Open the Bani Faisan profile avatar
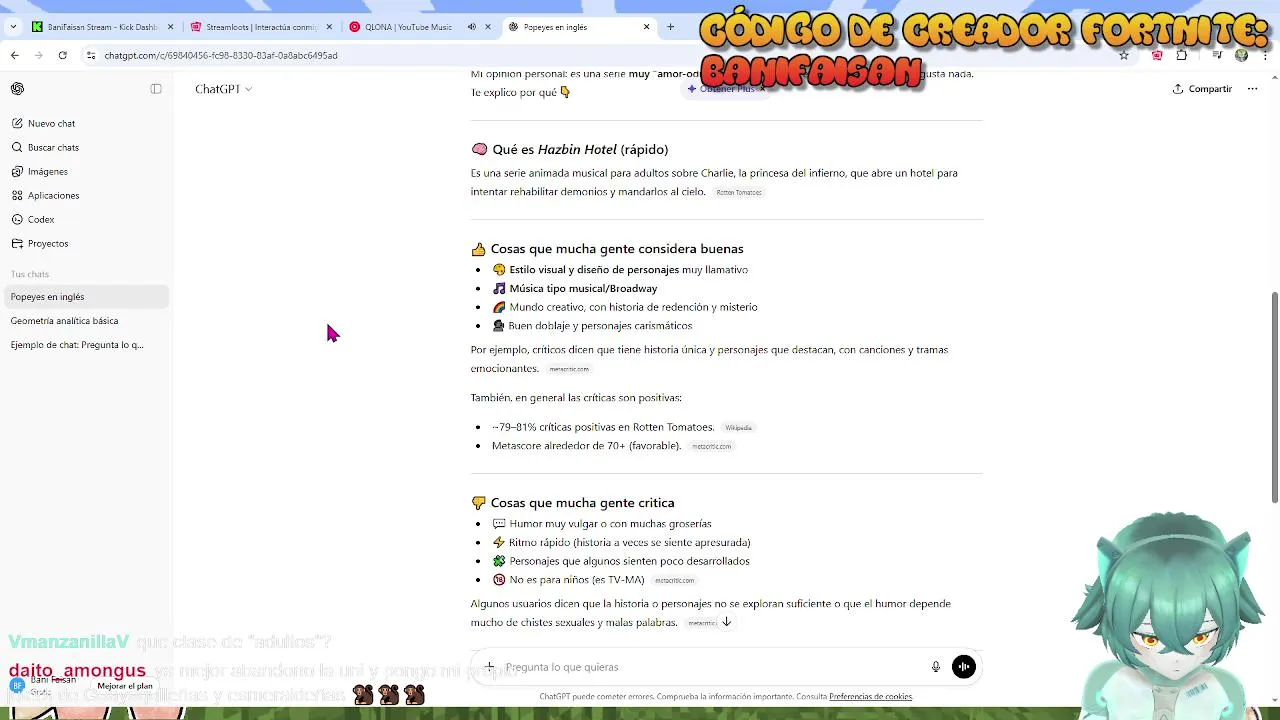1280x720 pixels. point(17,686)
